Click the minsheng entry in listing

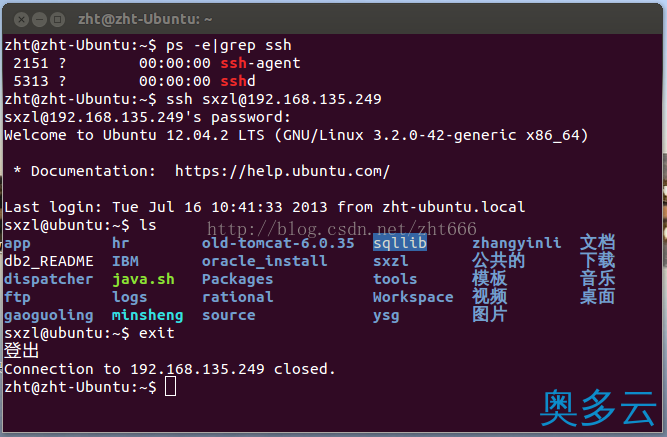point(147,315)
